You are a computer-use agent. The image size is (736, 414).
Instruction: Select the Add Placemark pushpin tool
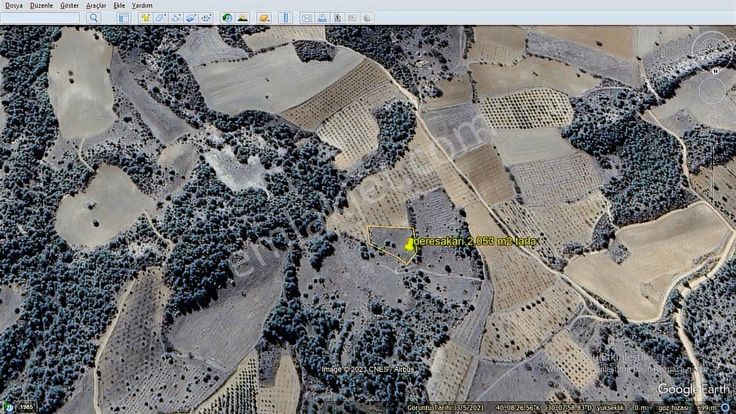pos(146,18)
